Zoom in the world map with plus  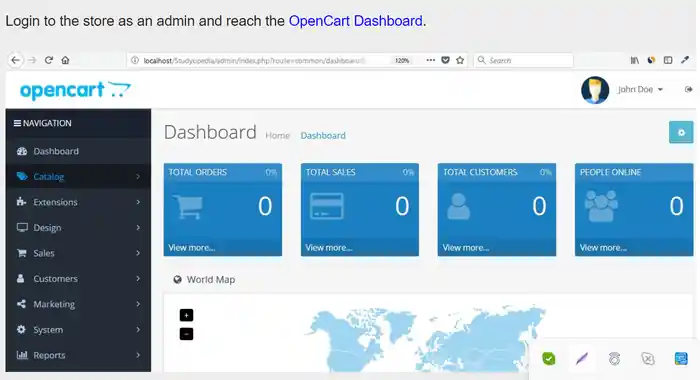[186, 315]
